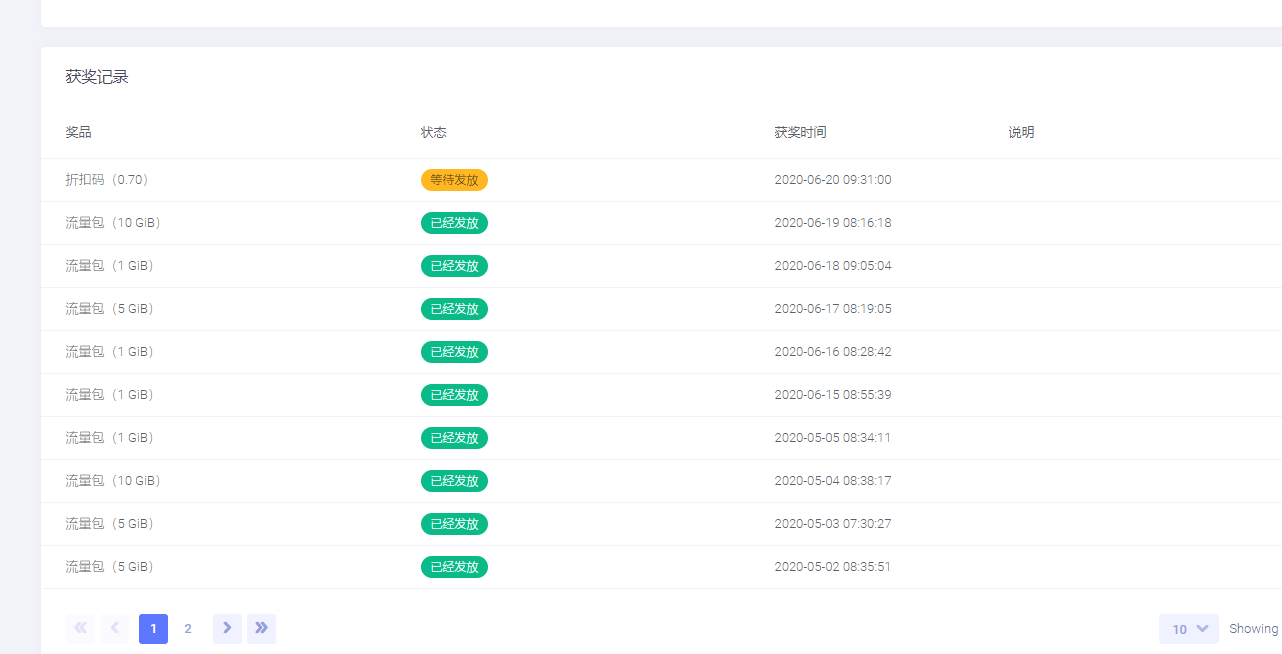Click the 奖品 column header
1282x654 pixels.
(78, 132)
